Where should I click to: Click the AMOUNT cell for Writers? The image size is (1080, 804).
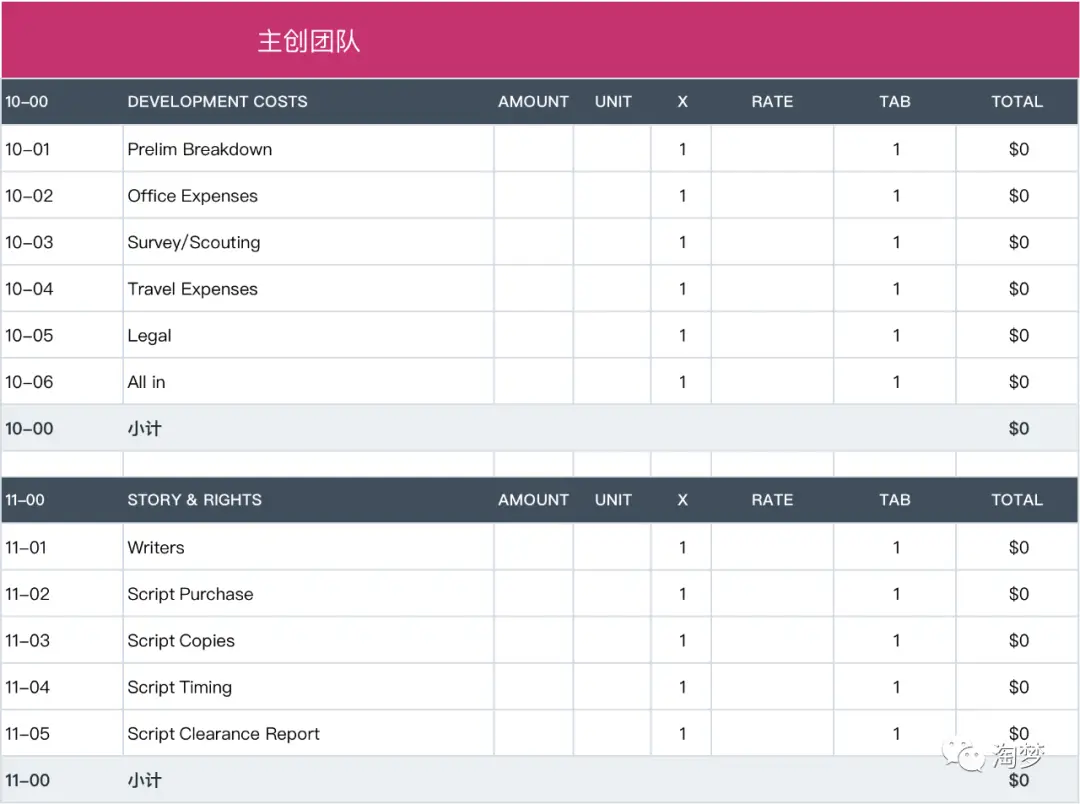[x=533, y=547]
